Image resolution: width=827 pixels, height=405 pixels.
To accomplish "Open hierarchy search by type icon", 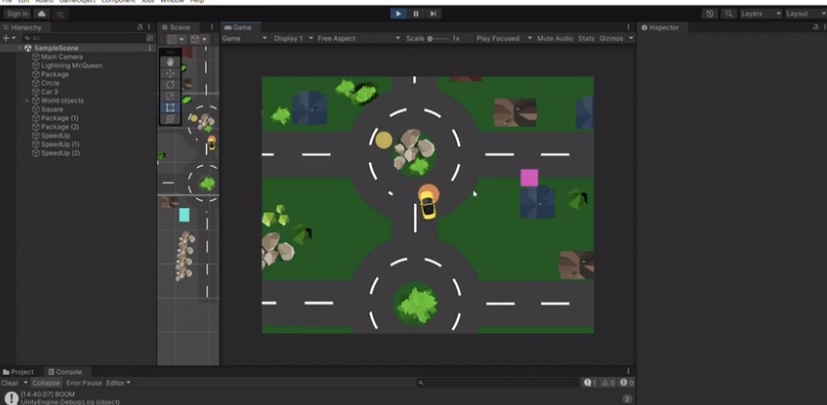I will click(x=149, y=38).
